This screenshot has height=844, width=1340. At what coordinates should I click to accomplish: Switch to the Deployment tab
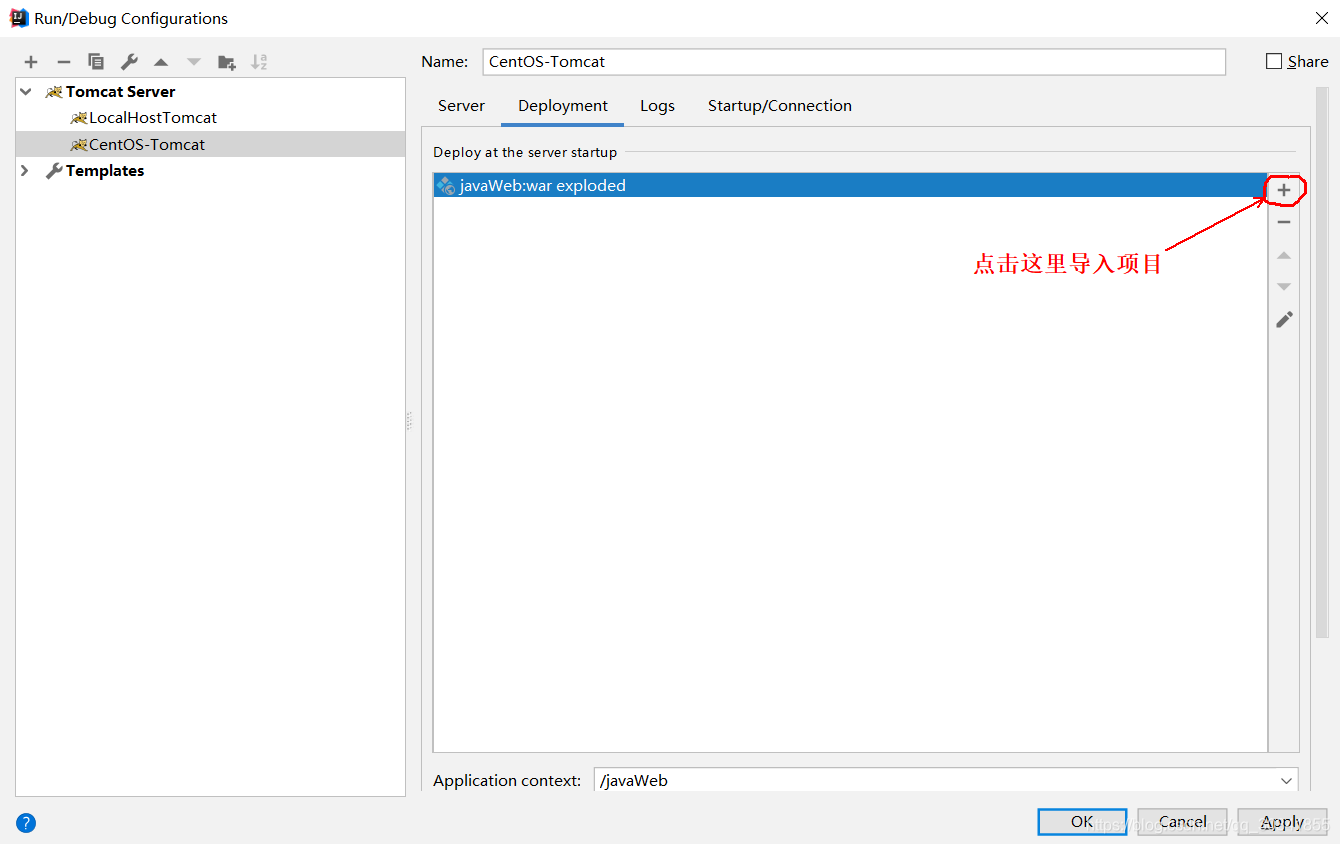tap(563, 105)
